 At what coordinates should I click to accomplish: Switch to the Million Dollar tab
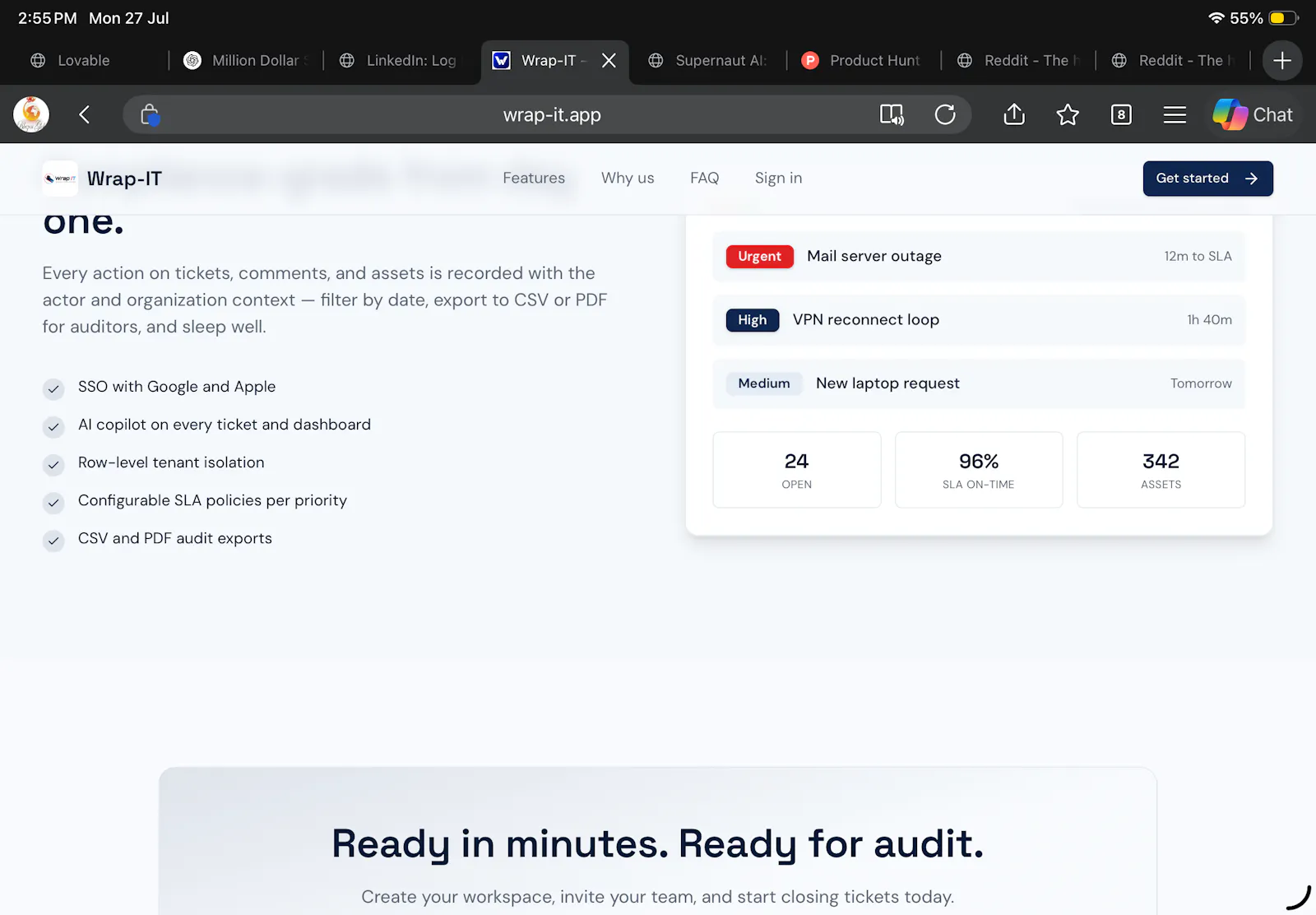coord(247,60)
